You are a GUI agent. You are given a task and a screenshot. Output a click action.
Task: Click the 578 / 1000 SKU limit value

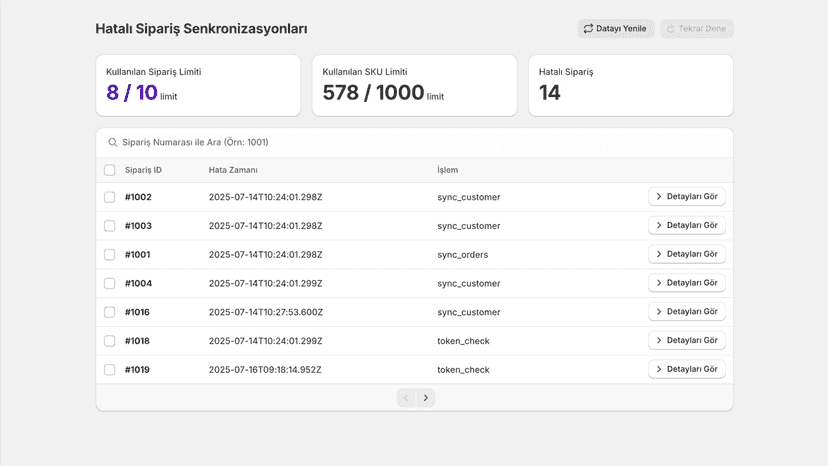click(x=373, y=93)
